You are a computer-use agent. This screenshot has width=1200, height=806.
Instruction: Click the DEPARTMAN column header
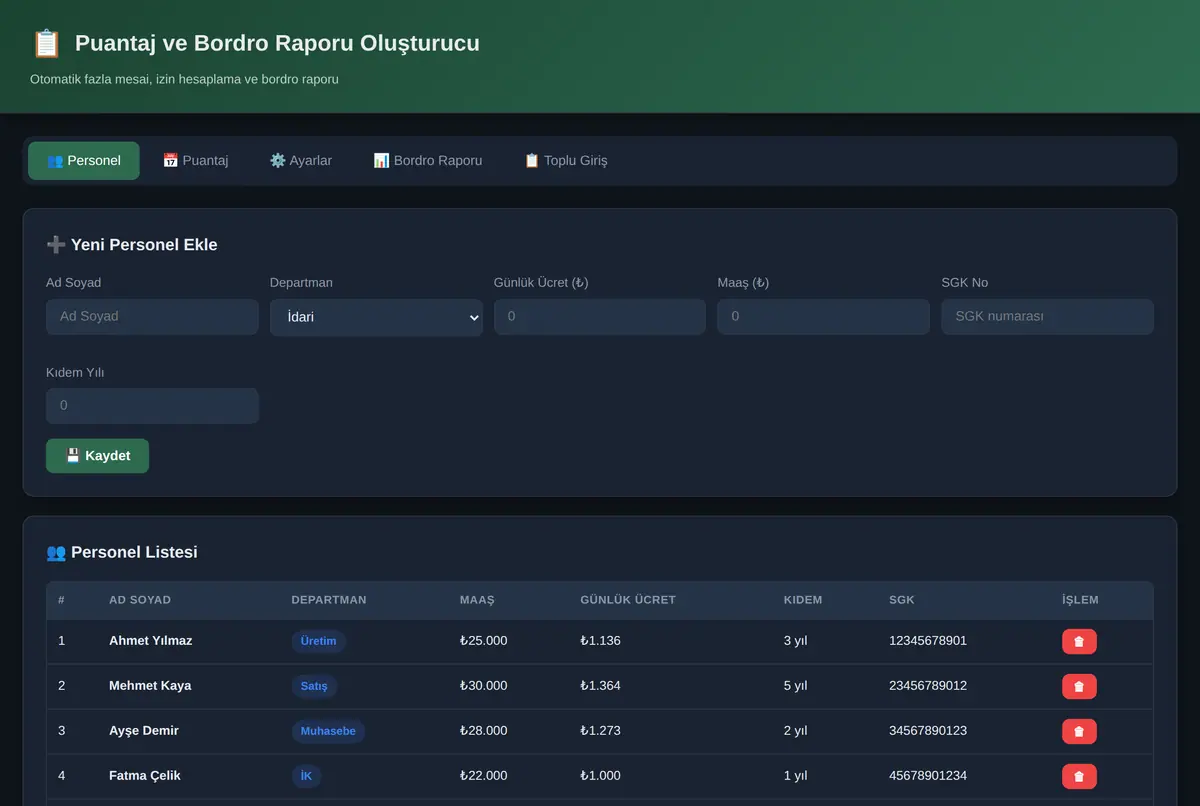pyautogui.click(x=329, y=600)
